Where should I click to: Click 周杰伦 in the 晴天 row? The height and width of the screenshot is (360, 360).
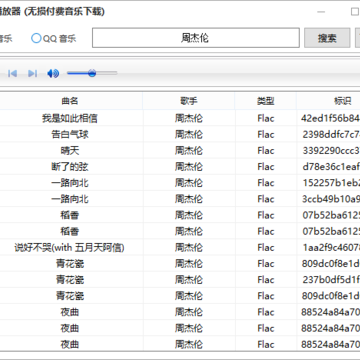click(189, 150)
